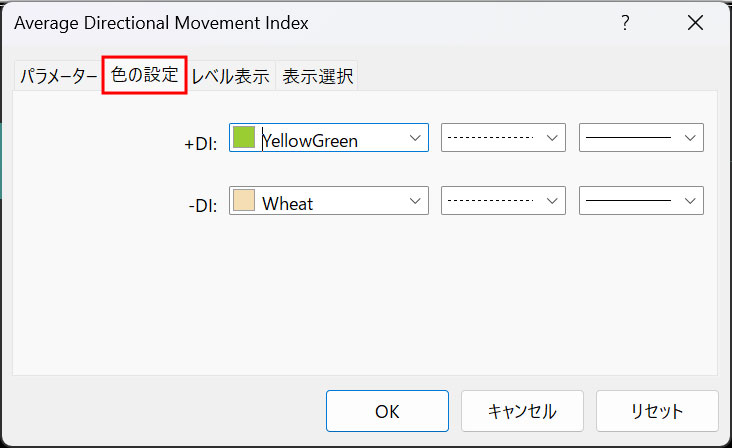
Task: Go to the 表示選択 tab
Action: point(317,76)
